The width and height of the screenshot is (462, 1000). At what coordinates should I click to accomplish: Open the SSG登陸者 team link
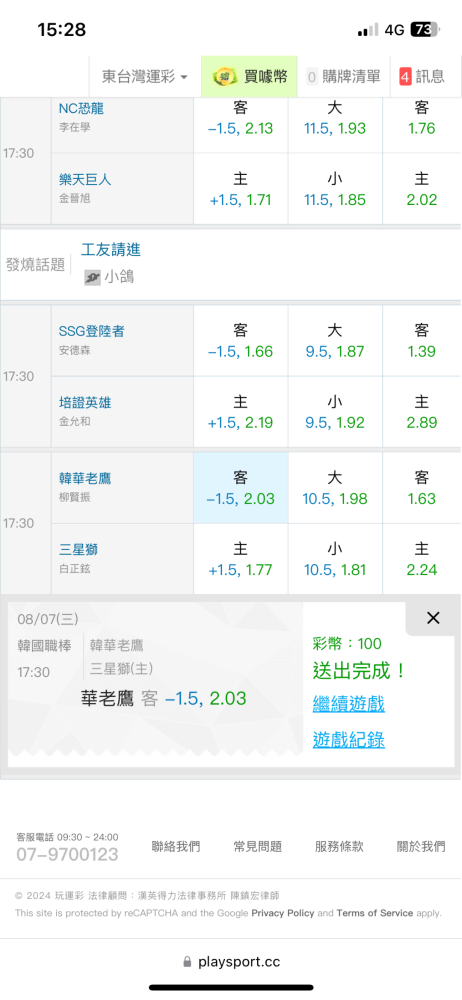[x=91, y=331]
